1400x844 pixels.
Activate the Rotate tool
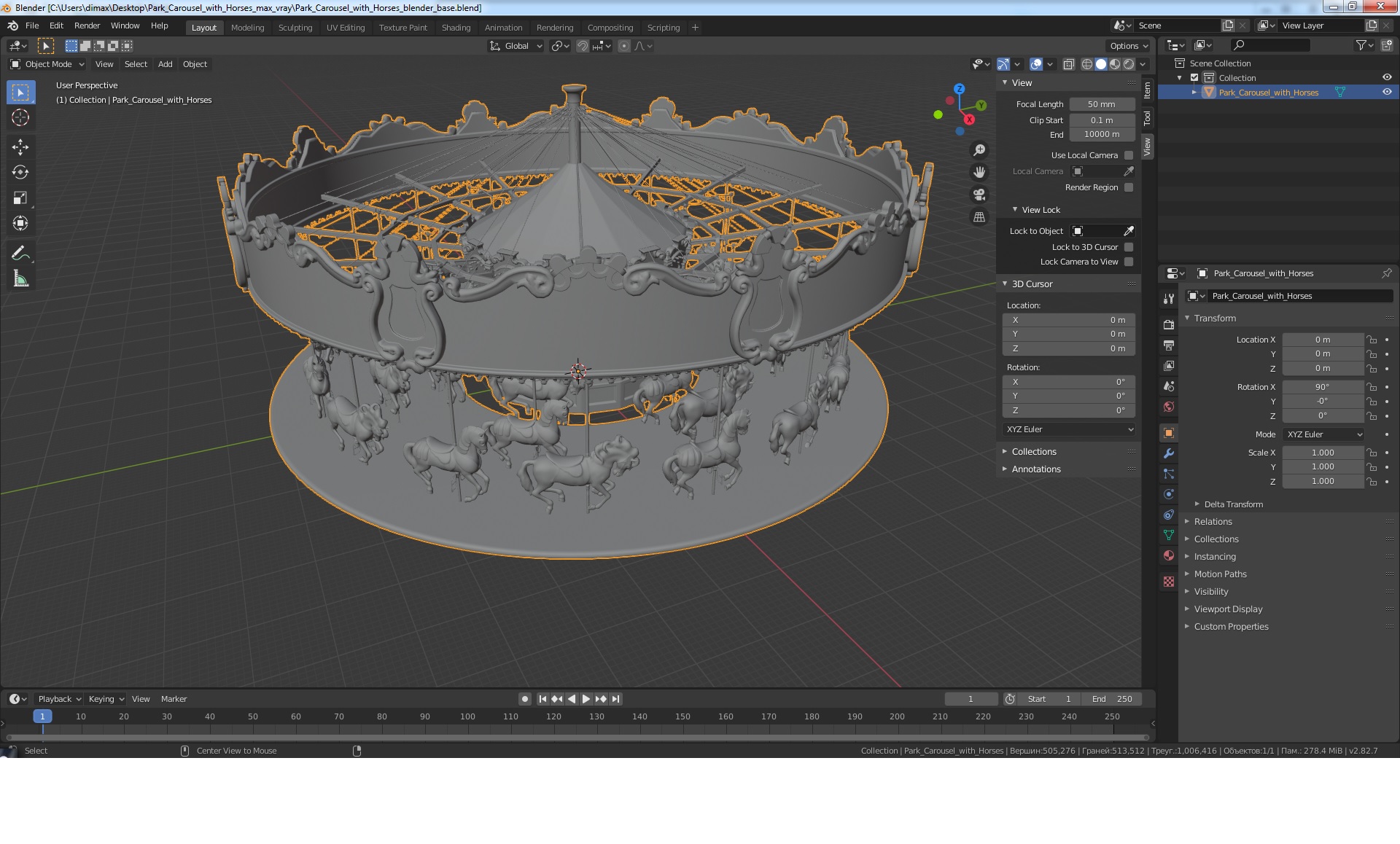click(20, 172)
